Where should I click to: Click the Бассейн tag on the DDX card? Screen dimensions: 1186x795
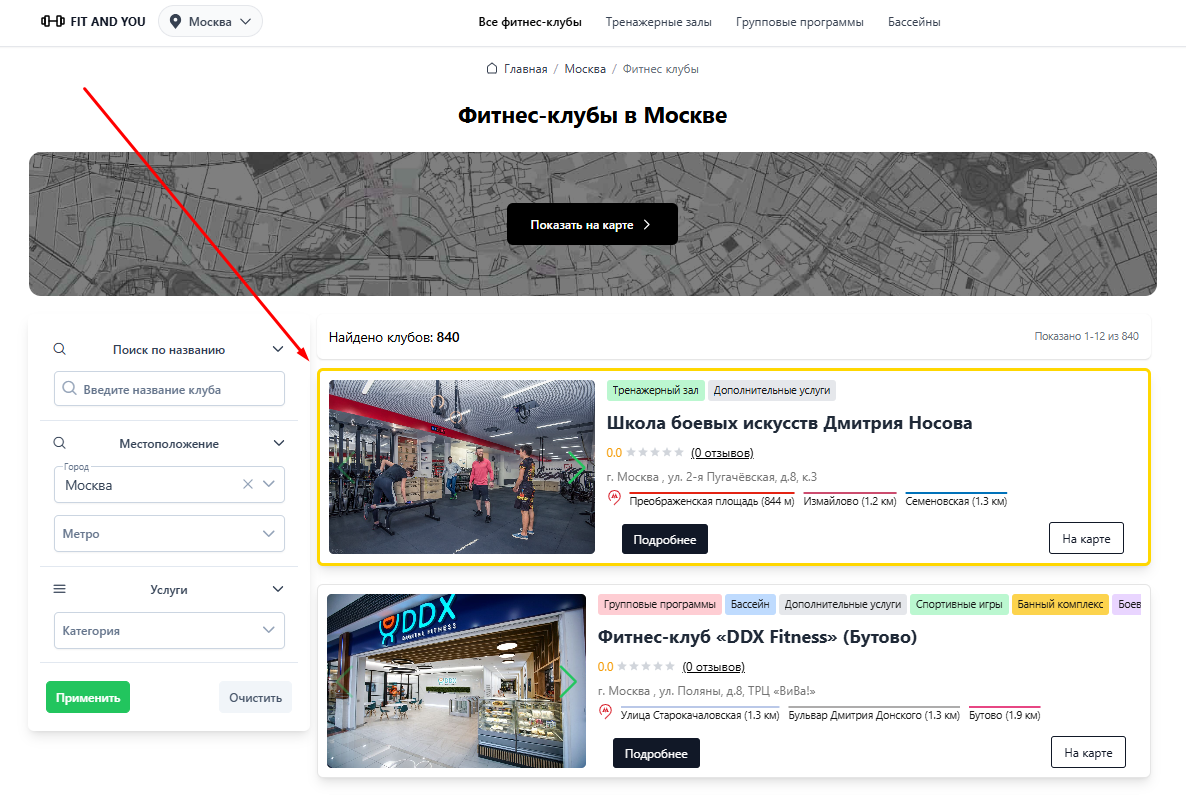click(x=750, y=604)
